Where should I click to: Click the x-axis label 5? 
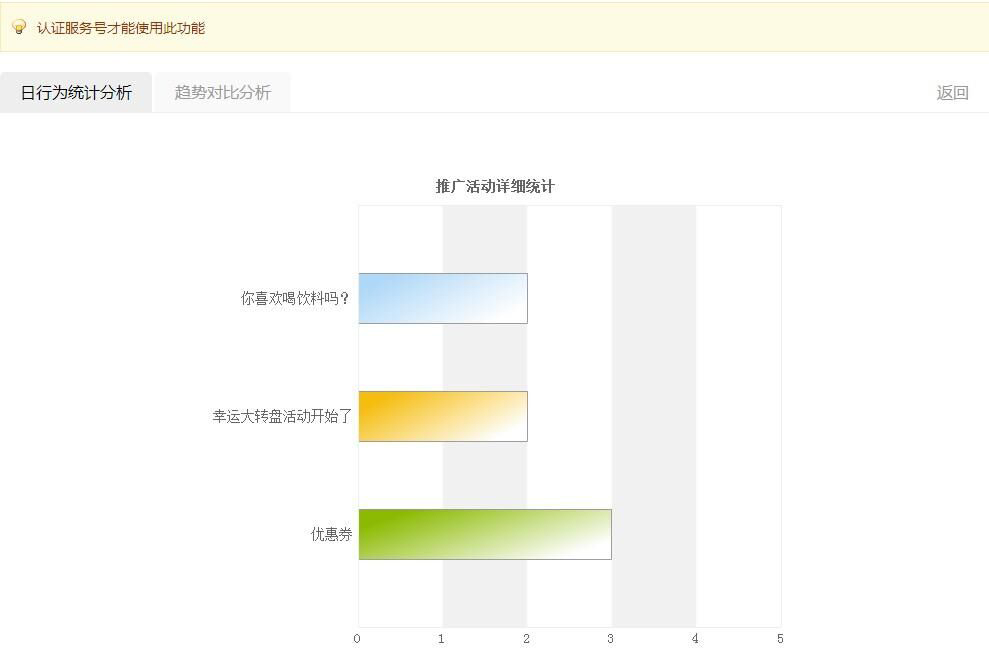780,639
